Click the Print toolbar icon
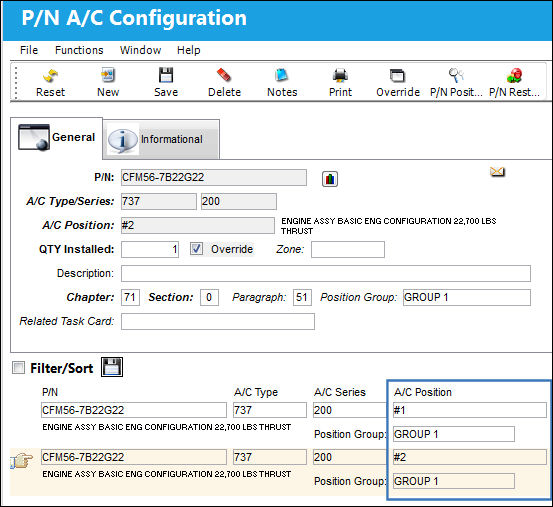The width and height of the screenshot is (553, 507). pyautogui.click(x=340, y=75)
